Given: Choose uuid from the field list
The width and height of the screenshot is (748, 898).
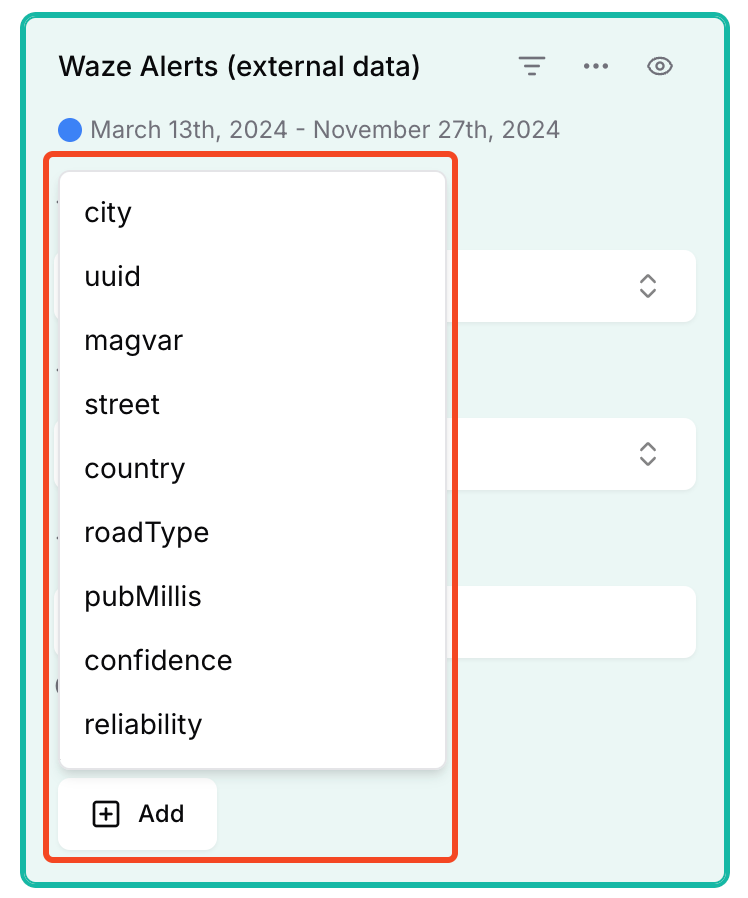Looking at the screenshot, I should [252, 277].
